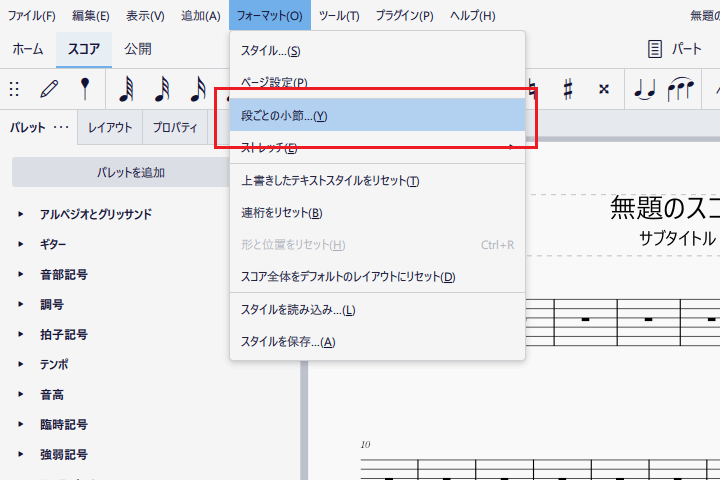Click the score title 無題のスコア text
This screenshot has width=720, height=480.
click(664, 207)
